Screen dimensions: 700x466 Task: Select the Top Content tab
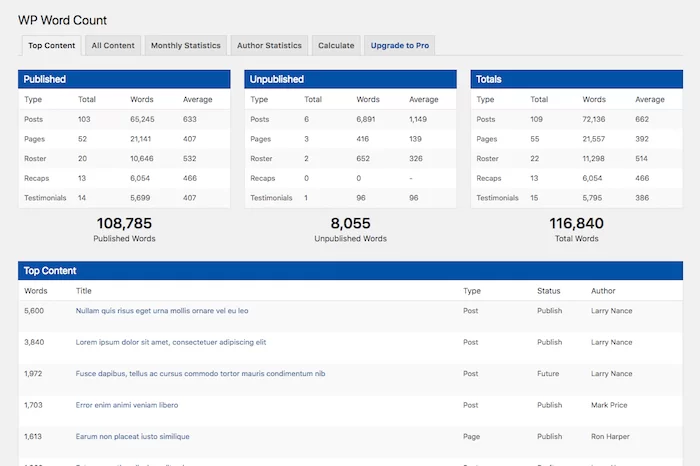51,45
